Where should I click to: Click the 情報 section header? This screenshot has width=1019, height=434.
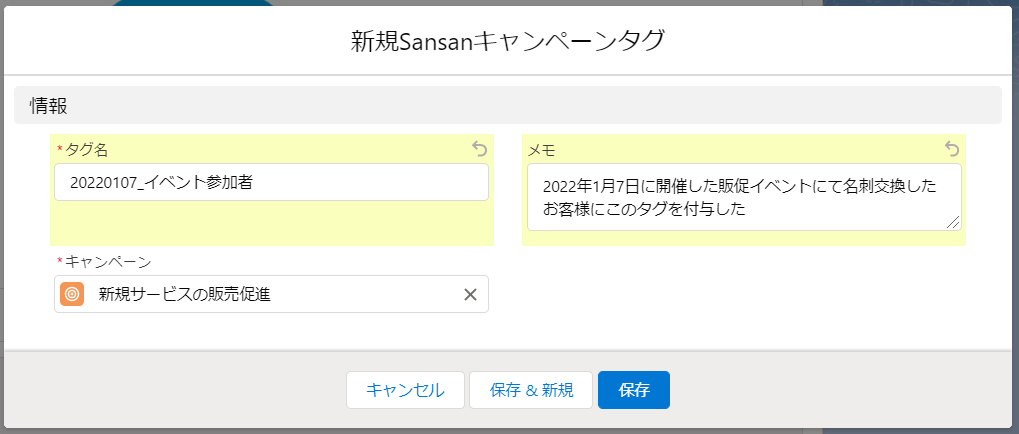tap(49, 105)
